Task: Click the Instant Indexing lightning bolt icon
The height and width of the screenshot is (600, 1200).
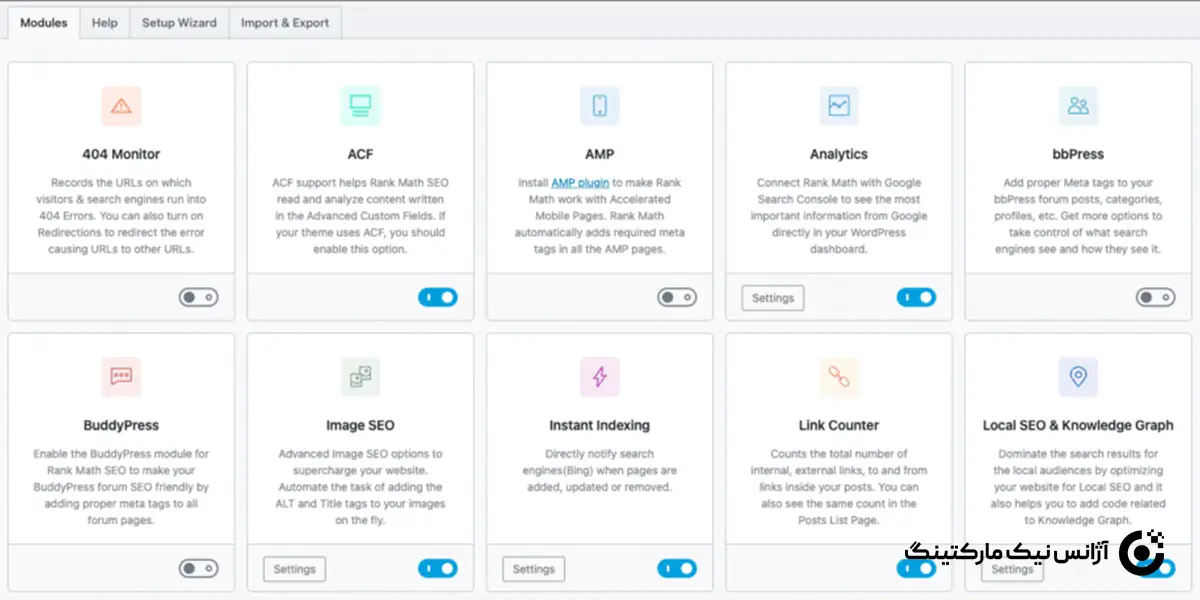Action: [x=599, y=377]
